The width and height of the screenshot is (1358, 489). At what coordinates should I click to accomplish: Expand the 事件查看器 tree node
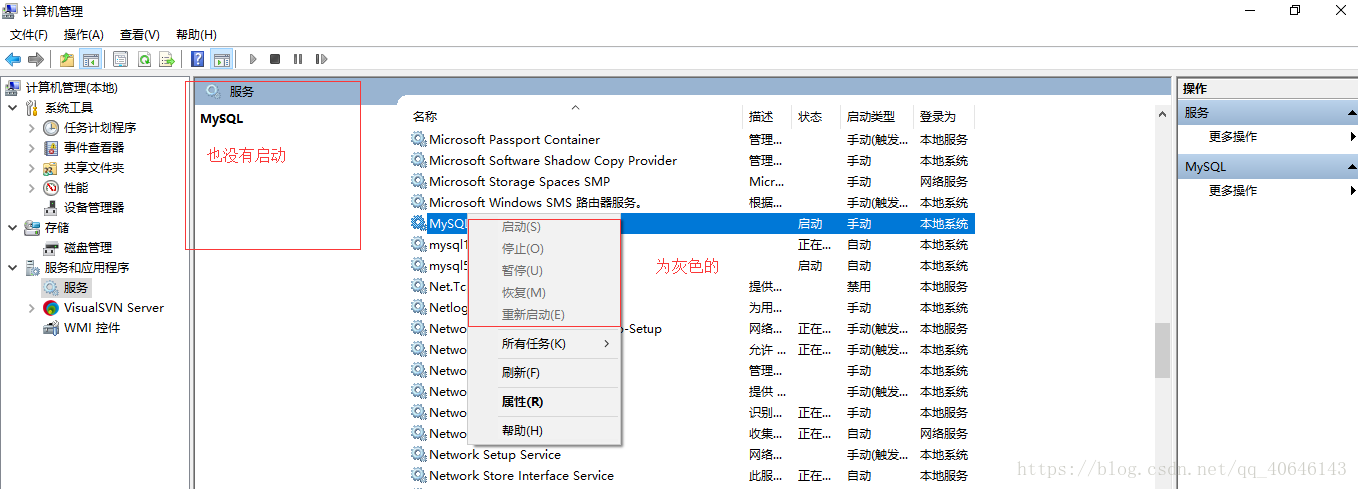click(x=32, y=148)
